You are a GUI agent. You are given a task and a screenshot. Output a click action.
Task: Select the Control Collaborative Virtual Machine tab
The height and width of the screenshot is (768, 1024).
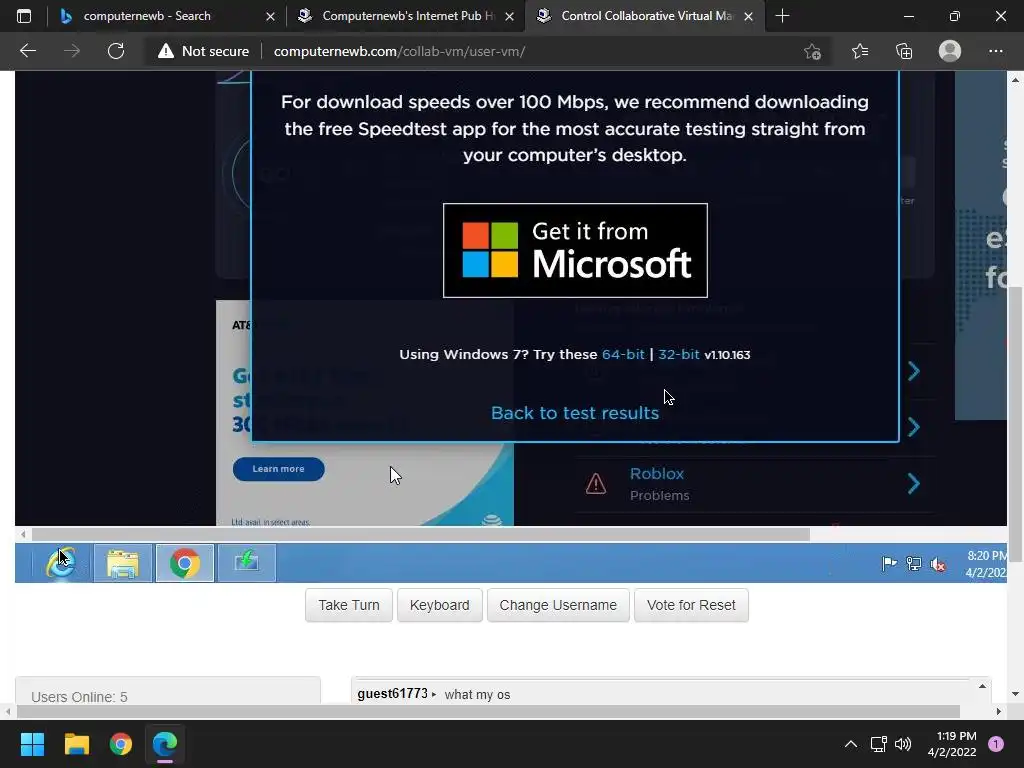[x=644, y=16]
